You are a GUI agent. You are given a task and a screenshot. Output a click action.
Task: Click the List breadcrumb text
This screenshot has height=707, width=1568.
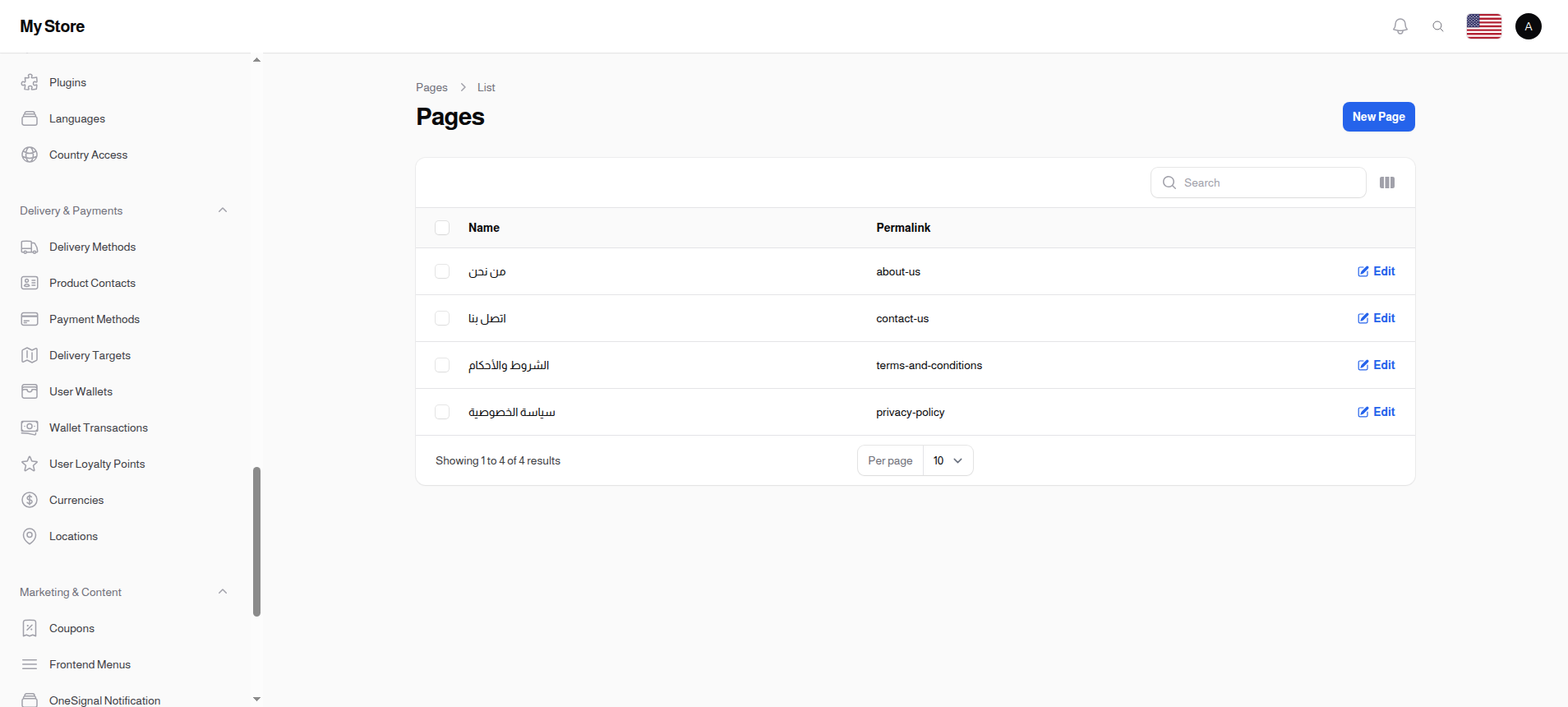(x=487, y=87)
